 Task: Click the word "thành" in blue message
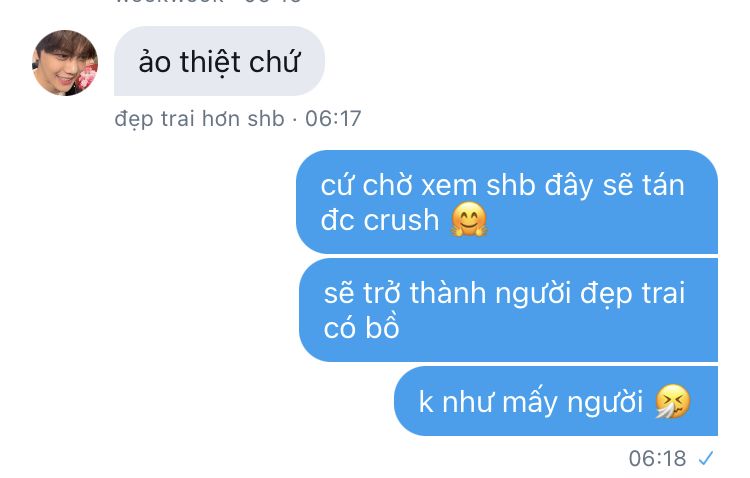click(x=447, y=293)
